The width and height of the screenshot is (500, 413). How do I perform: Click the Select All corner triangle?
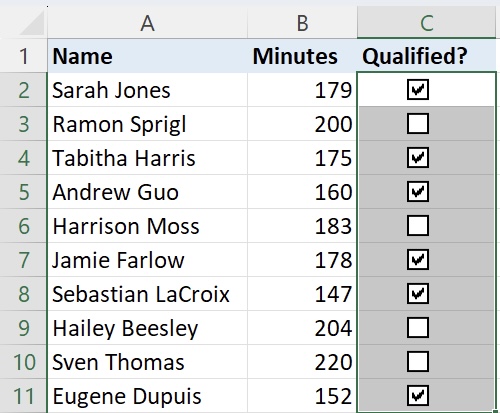tap(32, 23)
